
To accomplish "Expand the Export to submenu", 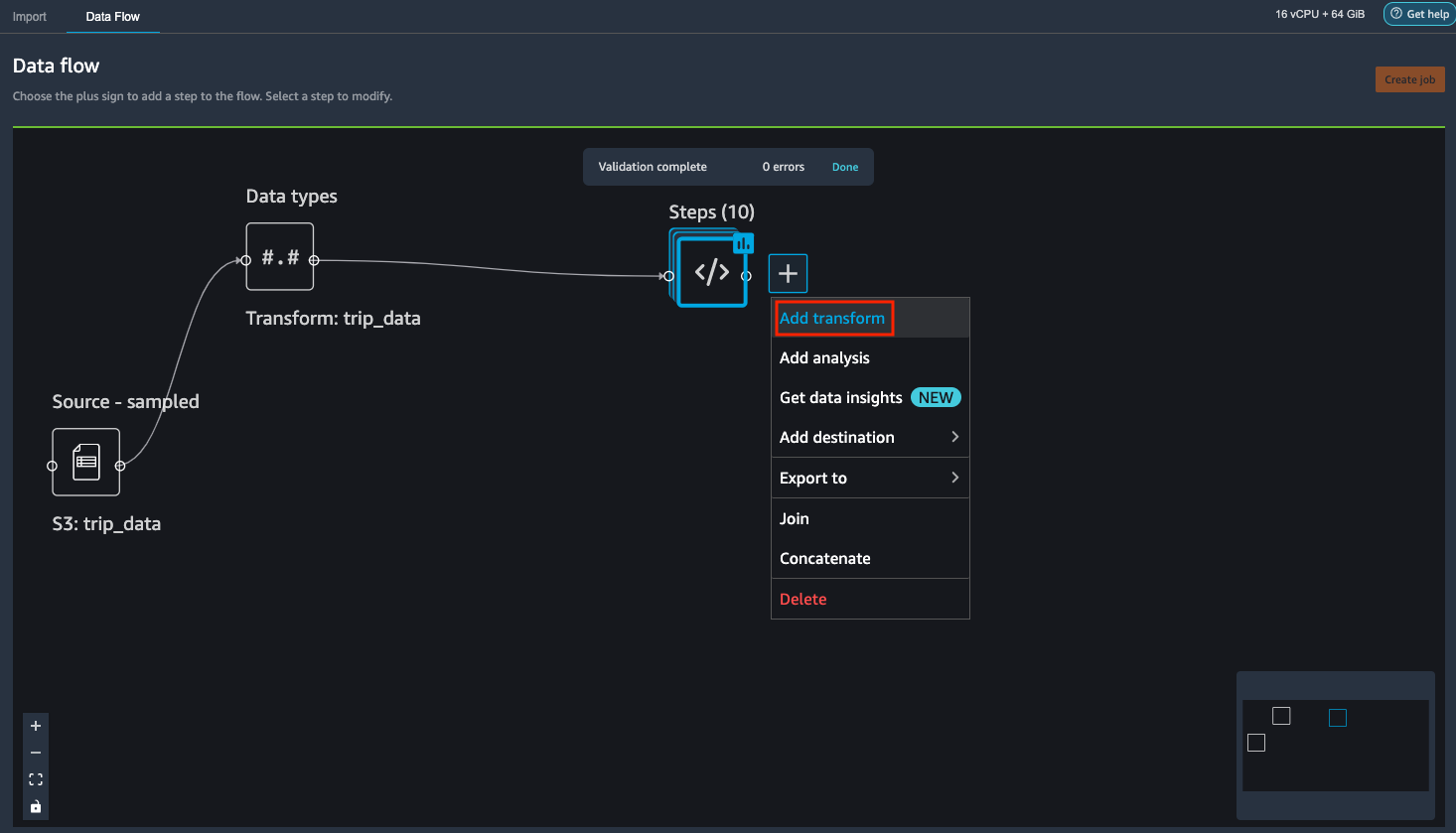I will click(812, 478).
